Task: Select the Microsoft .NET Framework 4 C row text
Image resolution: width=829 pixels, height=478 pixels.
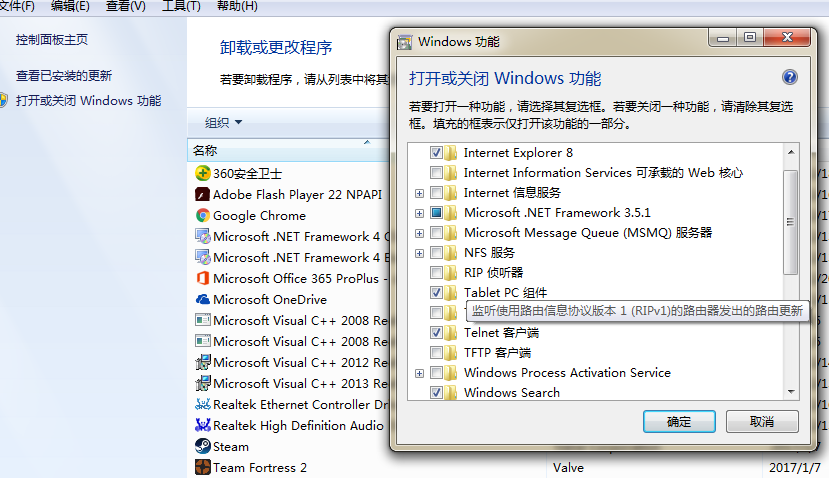Action: [x=301, y=236]
